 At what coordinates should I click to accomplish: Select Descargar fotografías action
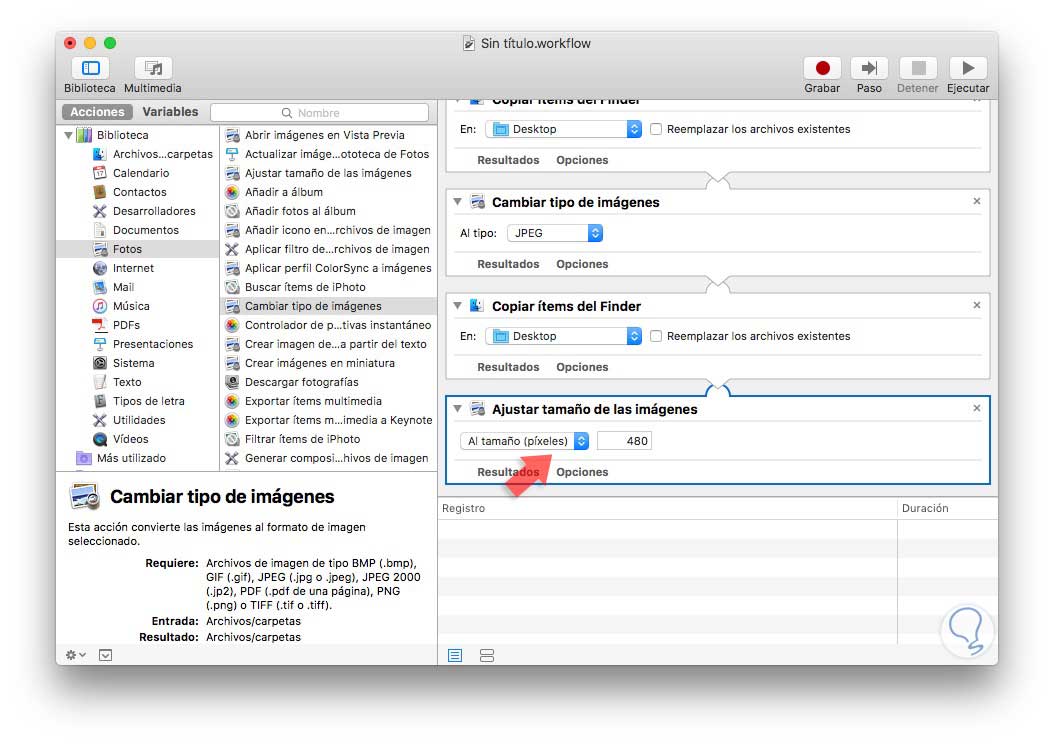click(x=301, y=383)
